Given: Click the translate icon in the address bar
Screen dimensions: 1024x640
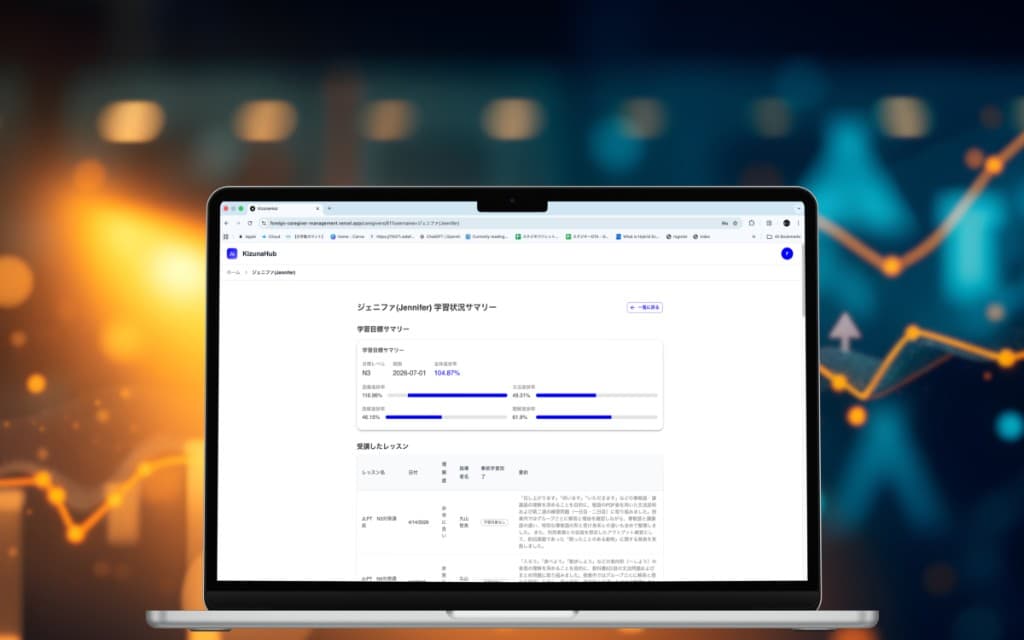Looking at the screenshot, I should tap(725, 223).
